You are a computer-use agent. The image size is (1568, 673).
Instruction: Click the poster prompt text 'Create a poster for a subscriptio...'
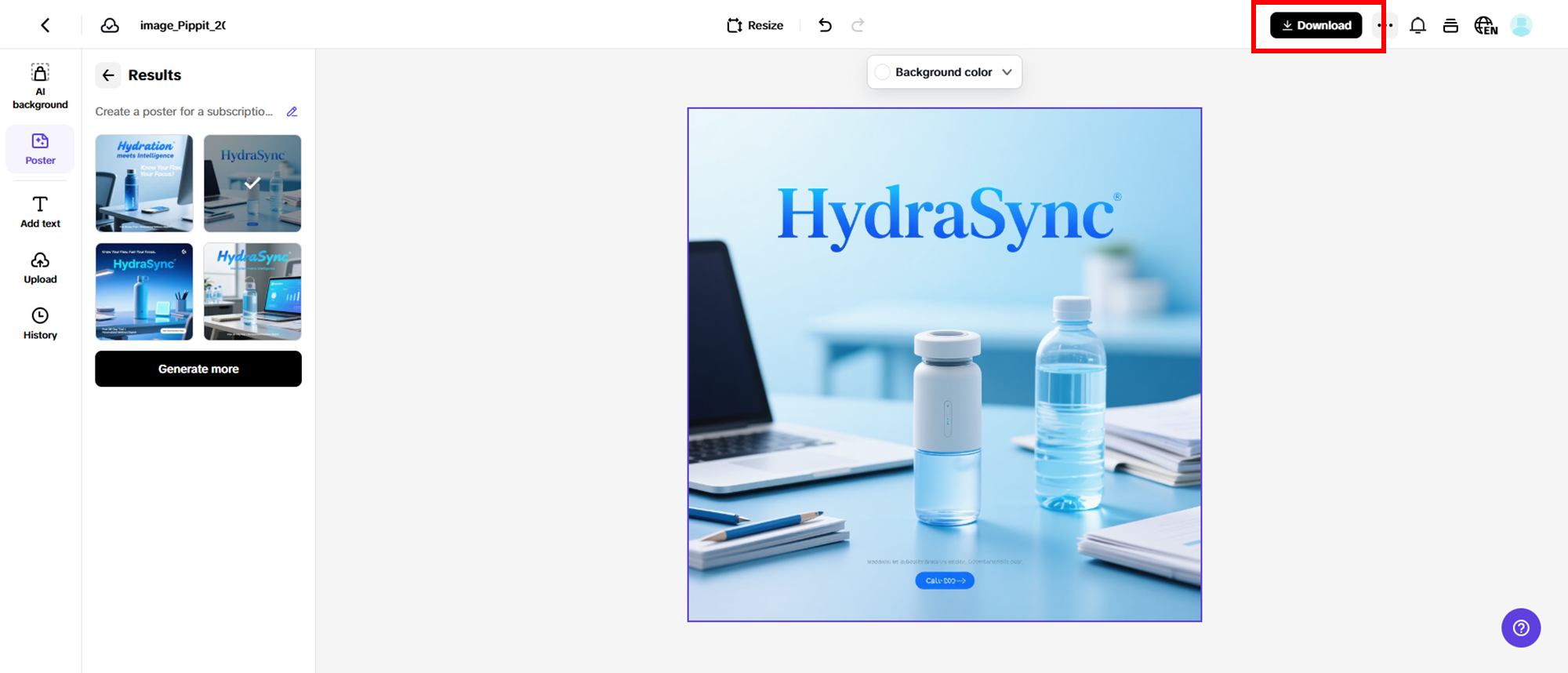pyautogui.click(x=184, y=111)
